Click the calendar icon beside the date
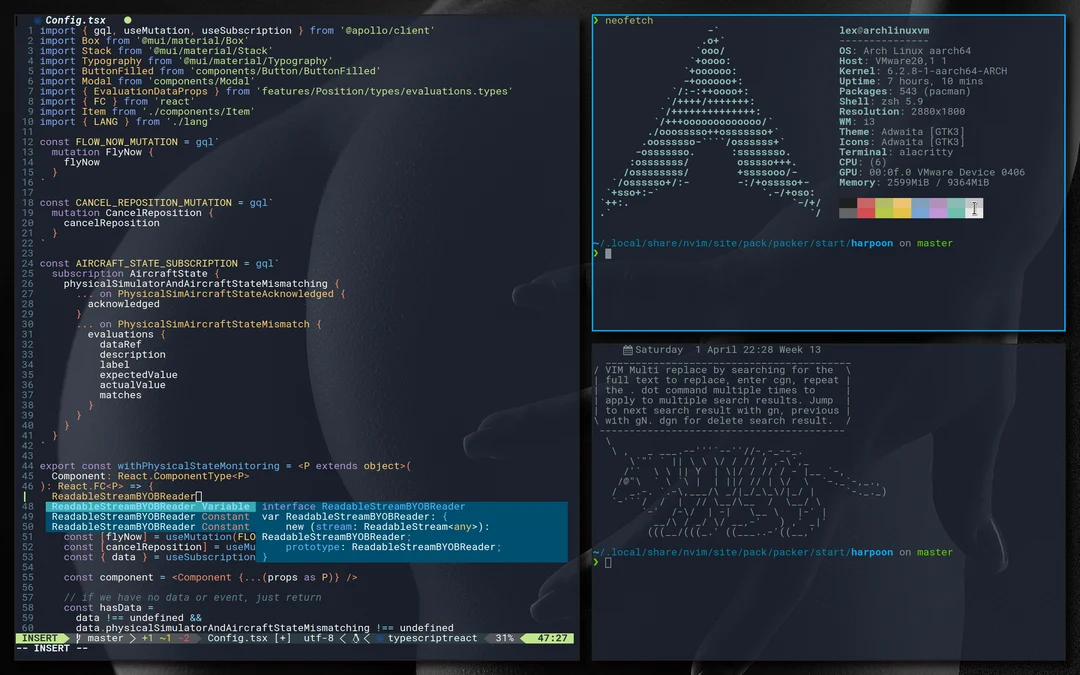The width and height of the screenshot is (1080, 675). pos(626,350)
